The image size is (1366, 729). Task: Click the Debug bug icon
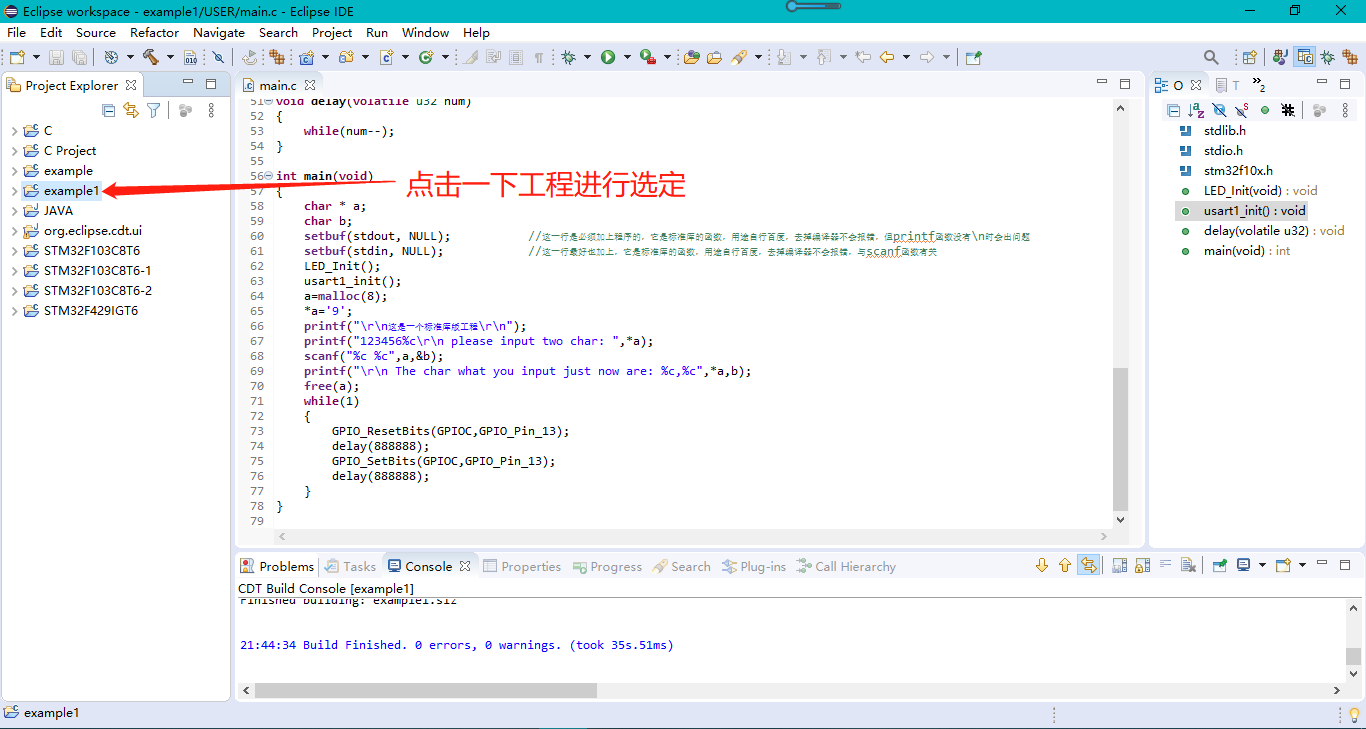pos(568,58)
